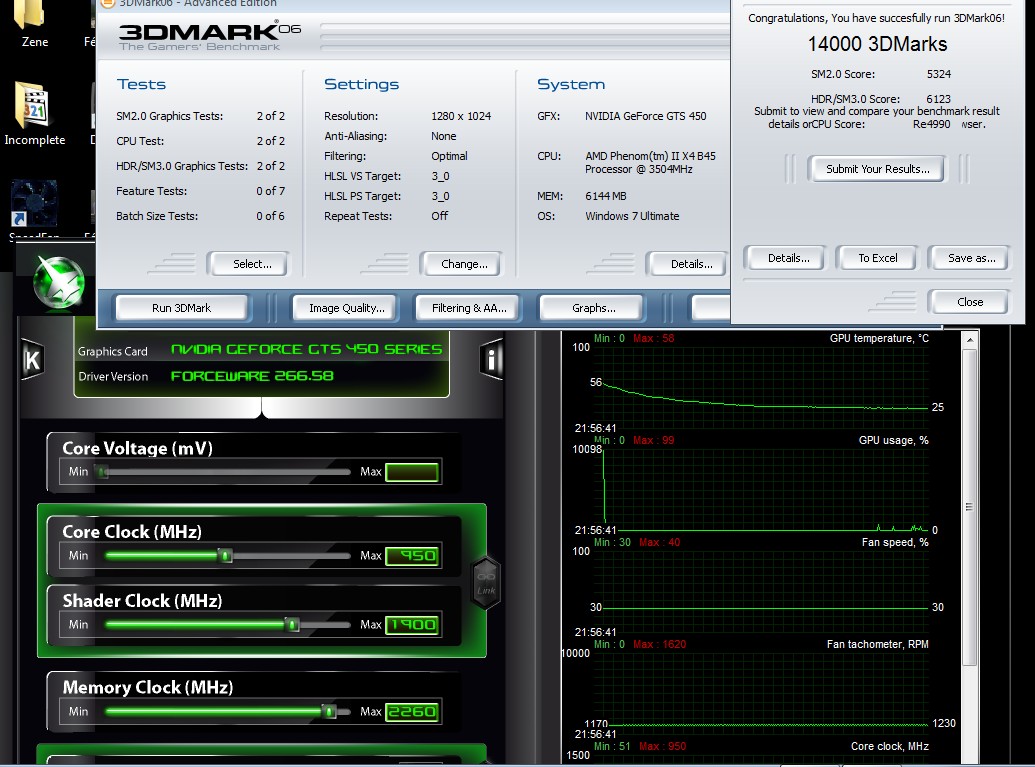The width and height of the screenshot is (1035, 767).
Task: Click 'Feature Tests:' row label
Action: pos(151,191)
